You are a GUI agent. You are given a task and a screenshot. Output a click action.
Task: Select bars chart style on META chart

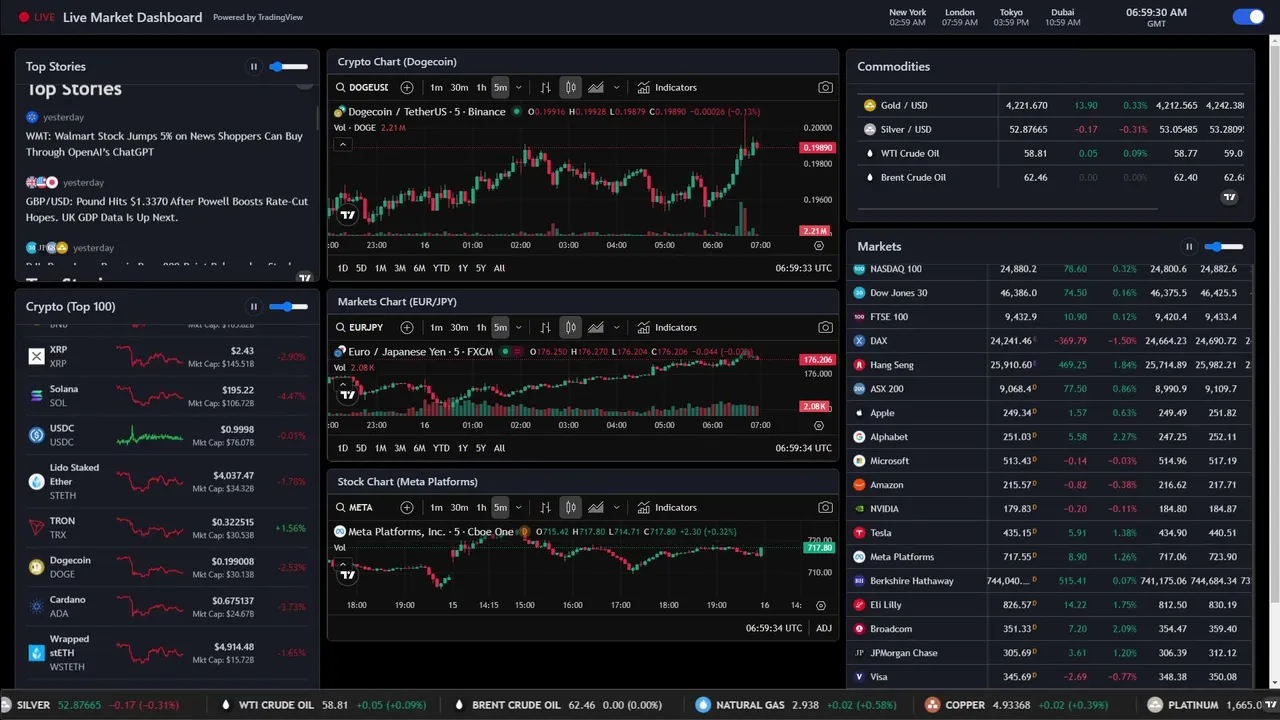pyautogui.click(x=545, y=508)
